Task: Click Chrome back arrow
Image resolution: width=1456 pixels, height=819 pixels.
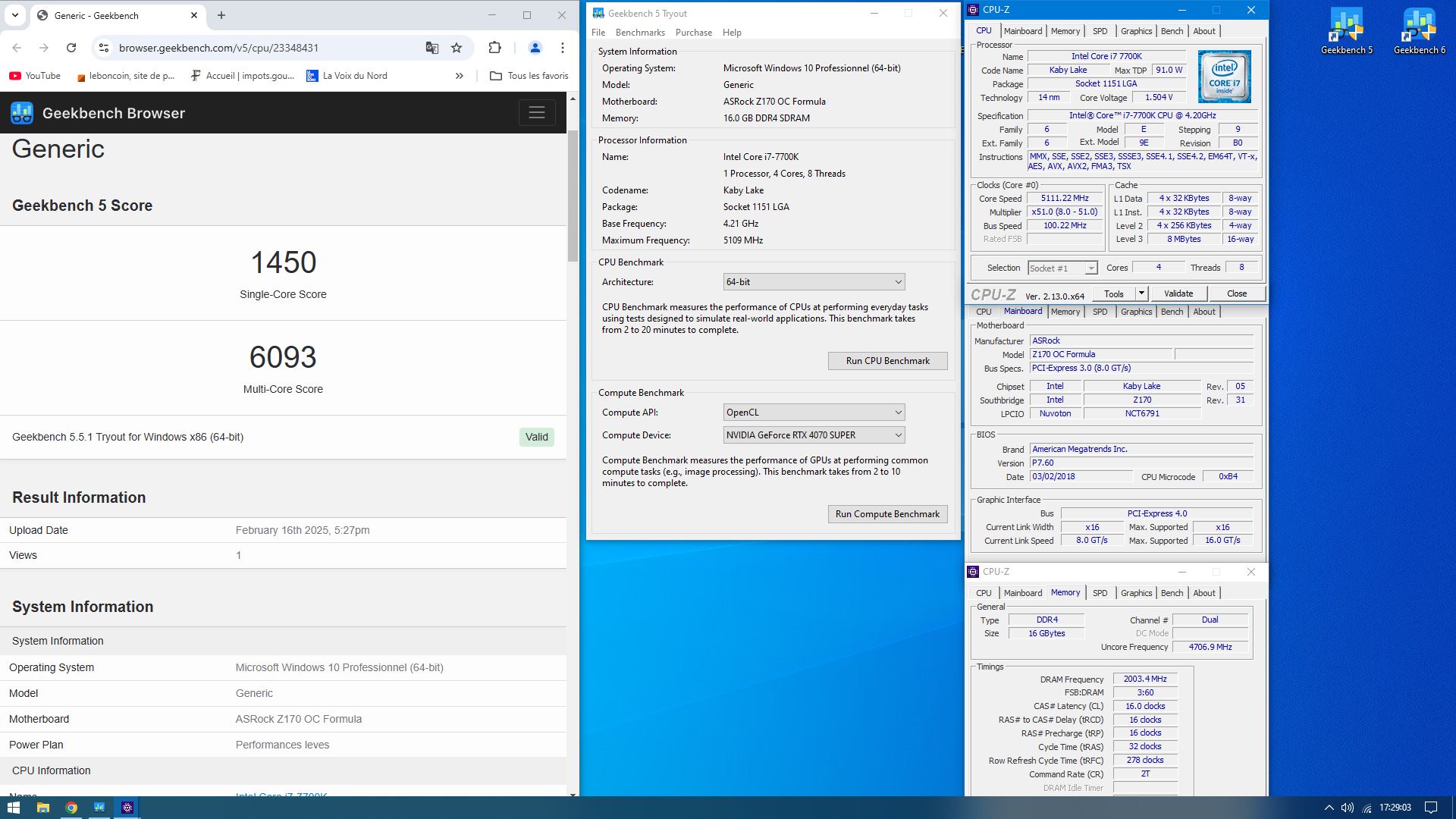Action: [17, 48]
